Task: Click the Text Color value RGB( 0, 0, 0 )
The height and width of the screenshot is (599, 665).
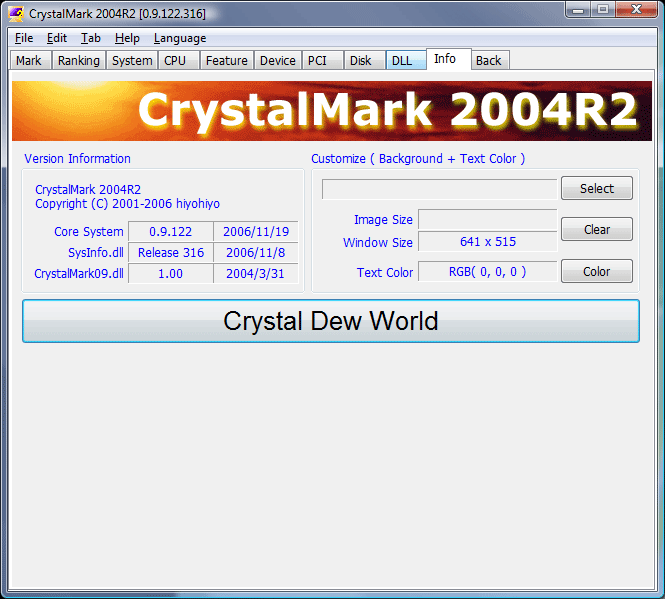Action: click(x=488, y=272)
